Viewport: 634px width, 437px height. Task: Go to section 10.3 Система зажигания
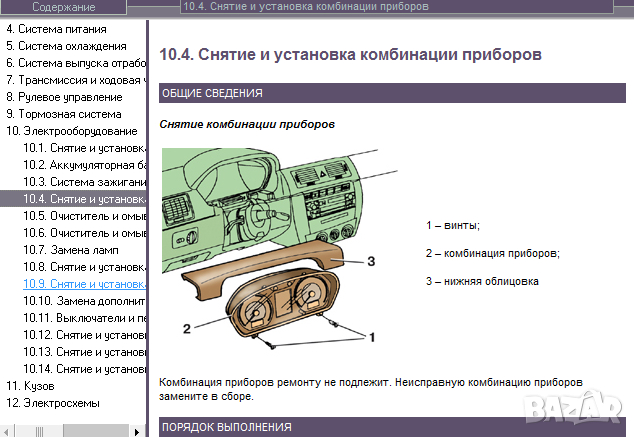85,182
